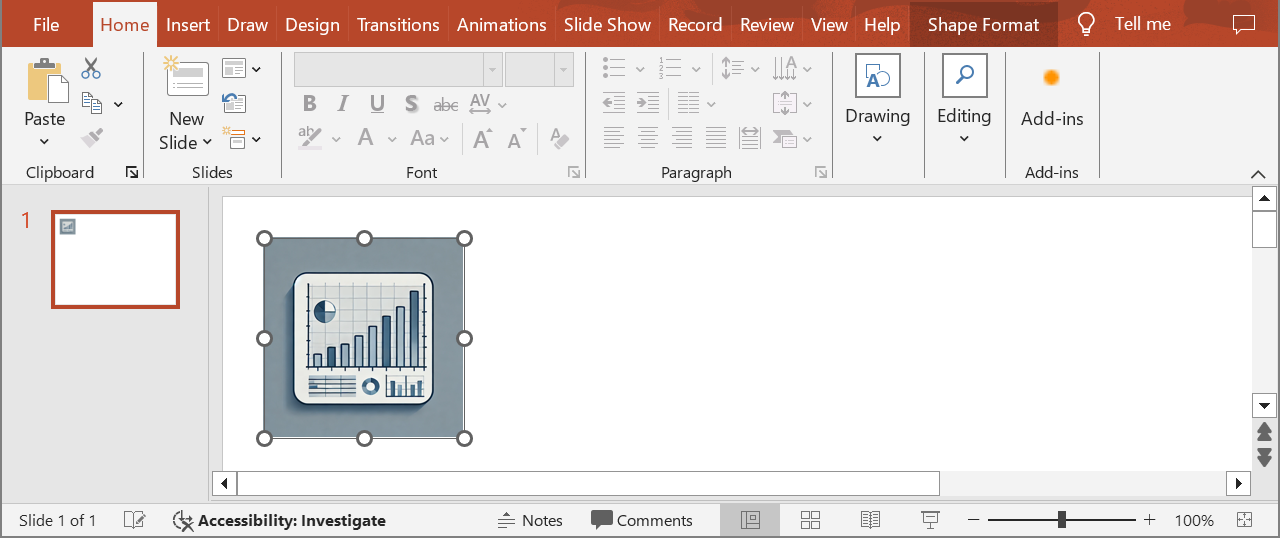Open the Insert tab
Viewport: 1280px width, 538px height.
click(x=188, y=25)
